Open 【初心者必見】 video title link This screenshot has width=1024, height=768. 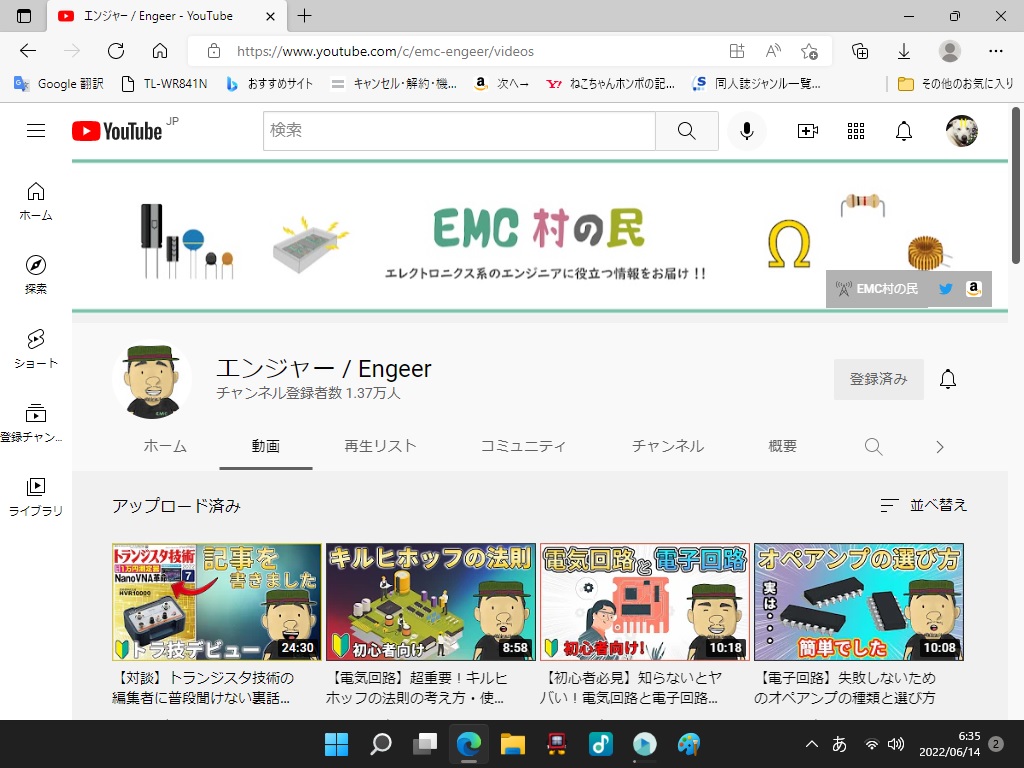click(631, 688)
